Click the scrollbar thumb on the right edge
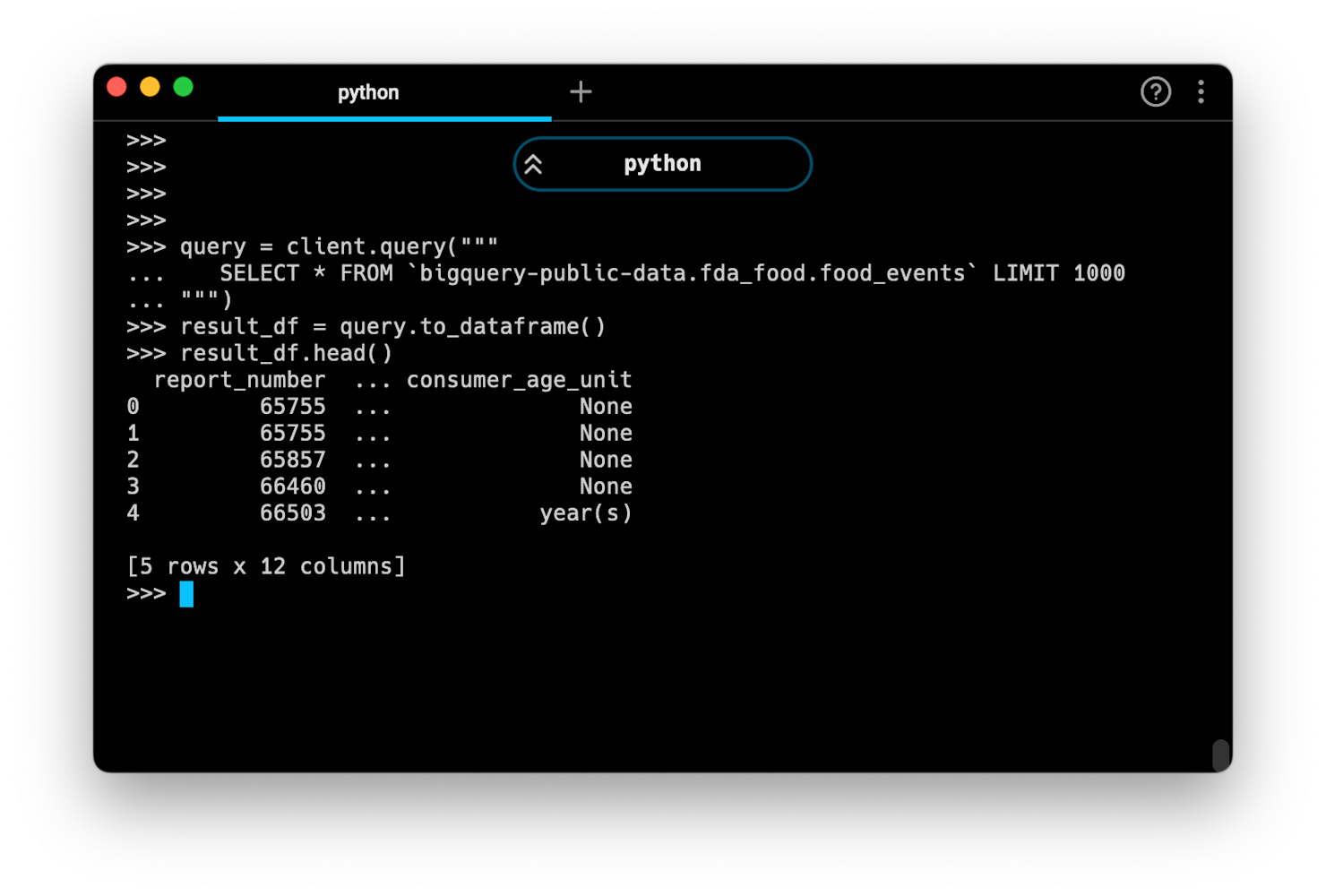 click(1219, 755)
